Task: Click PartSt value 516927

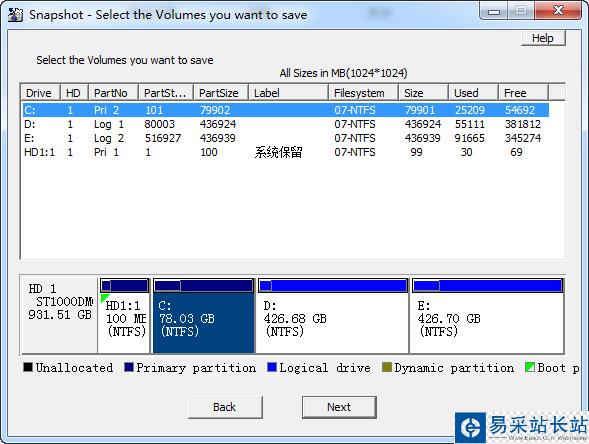Action: coord(163,138)
